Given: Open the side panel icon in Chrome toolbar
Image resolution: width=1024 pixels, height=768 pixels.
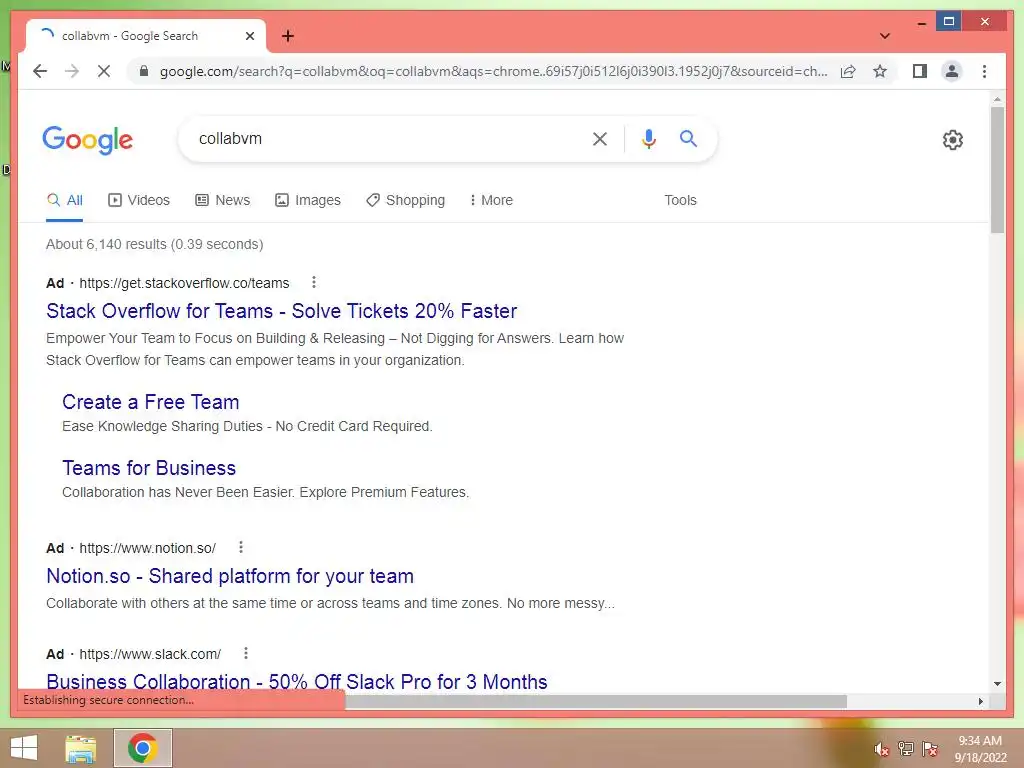Looking at the screenshot, I should click(x=920, y=71).
